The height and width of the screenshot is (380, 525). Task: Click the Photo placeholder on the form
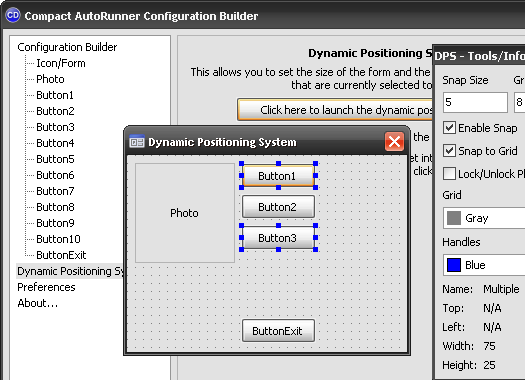[x=184, y=213]
